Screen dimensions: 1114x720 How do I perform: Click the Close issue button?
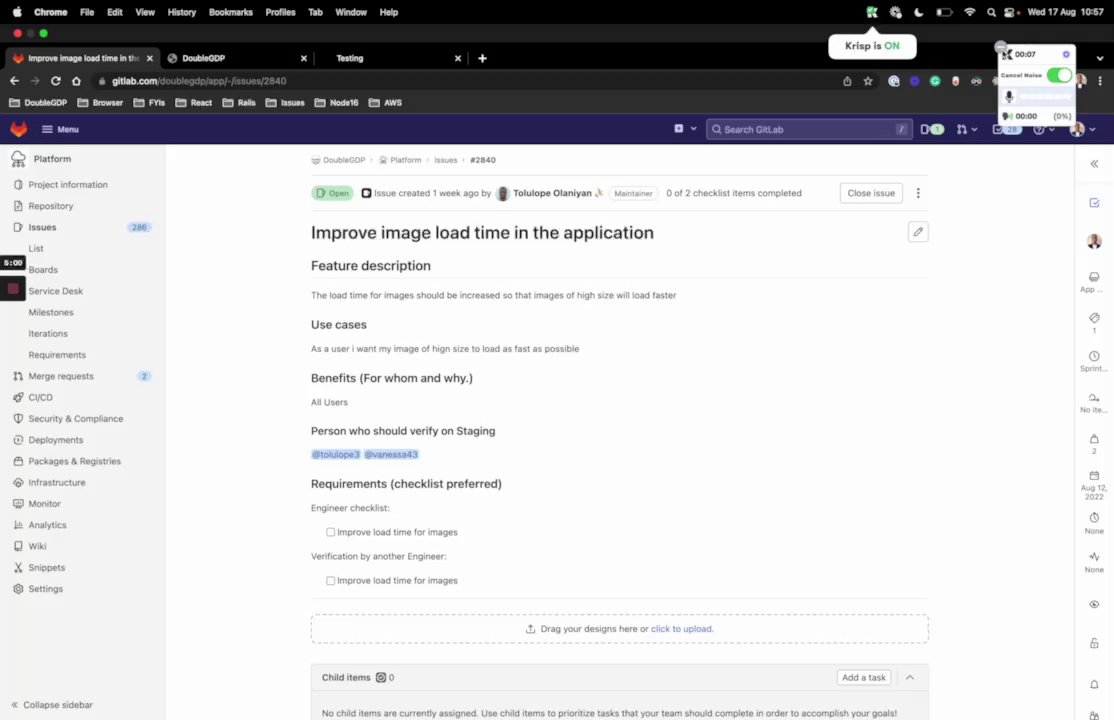point(871,193)
